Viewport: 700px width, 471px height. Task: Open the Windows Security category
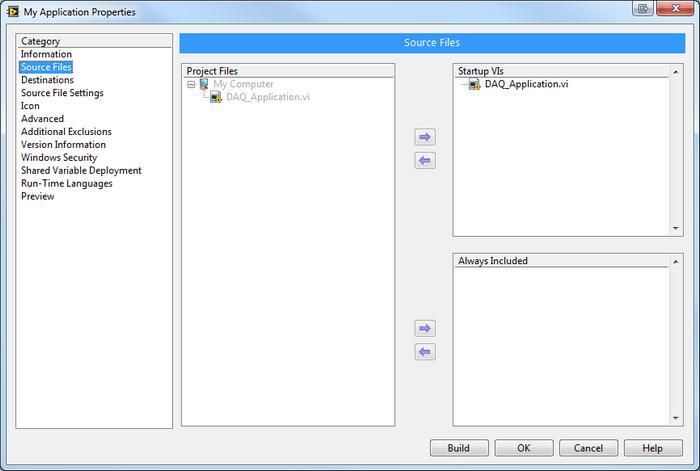[x=59, y=158]
